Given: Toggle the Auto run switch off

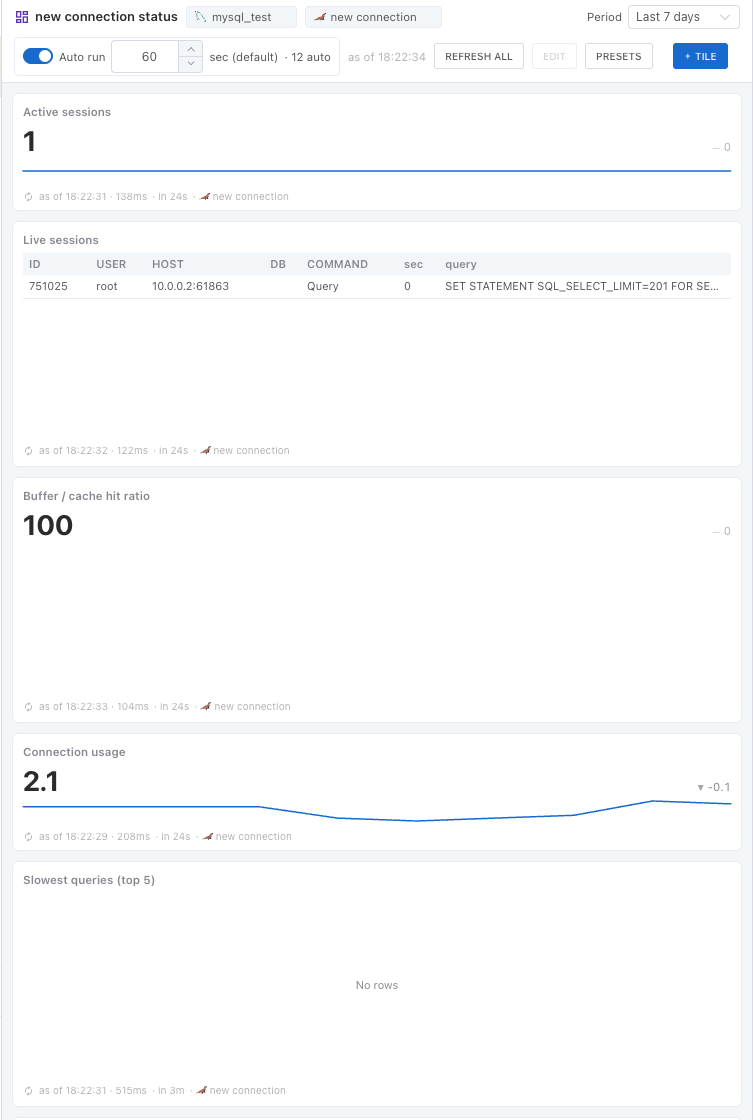Looking at the screenshot, I should tap(38, 56).
